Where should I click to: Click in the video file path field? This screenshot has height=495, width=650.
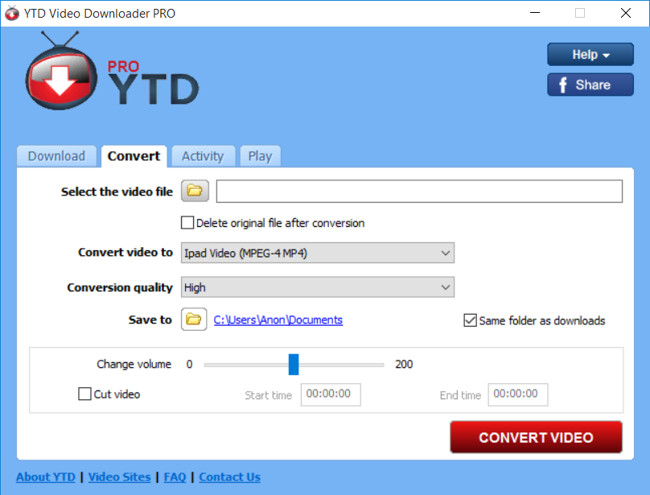pos(419,191)
